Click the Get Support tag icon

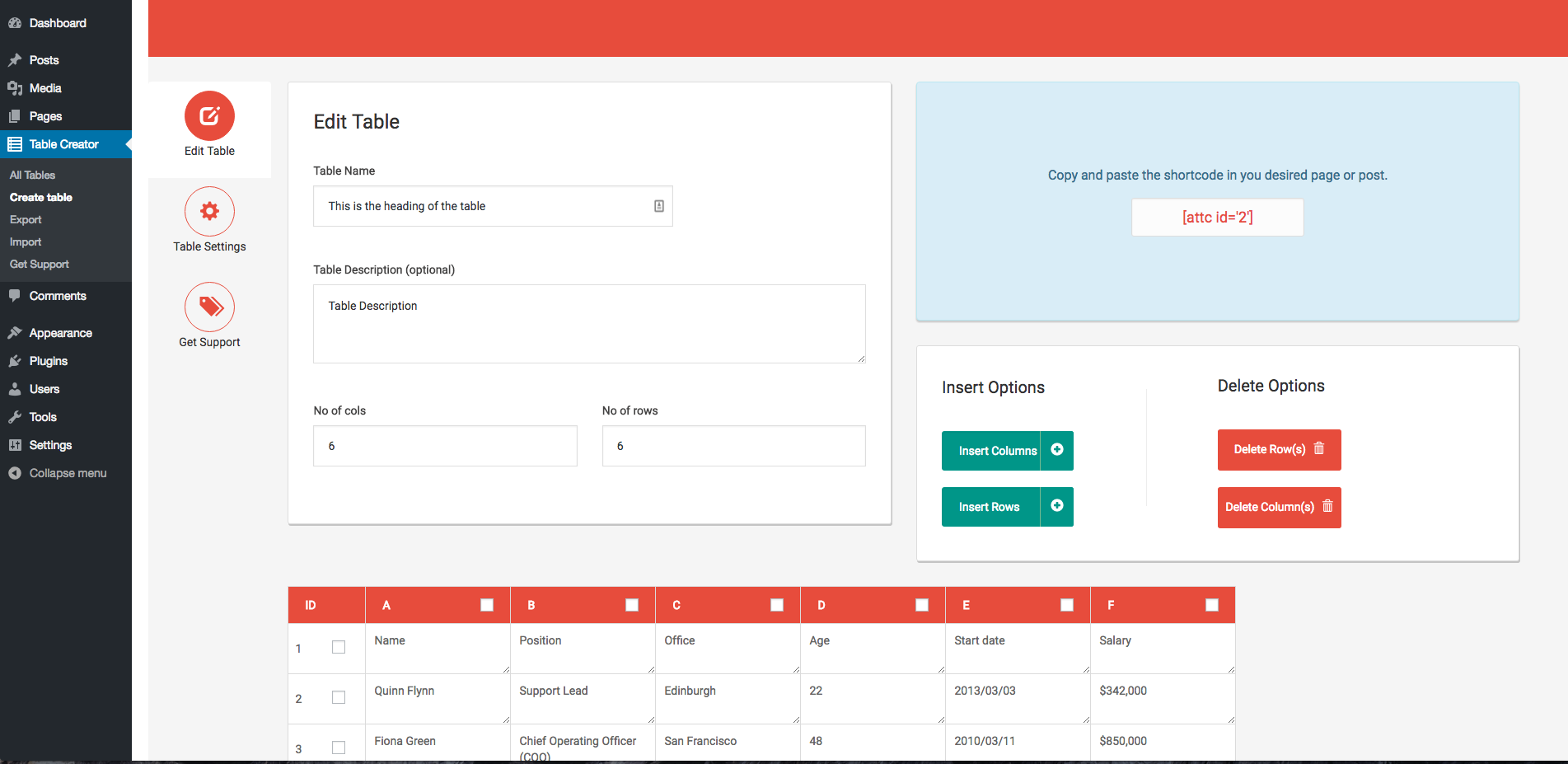point(209,307)
